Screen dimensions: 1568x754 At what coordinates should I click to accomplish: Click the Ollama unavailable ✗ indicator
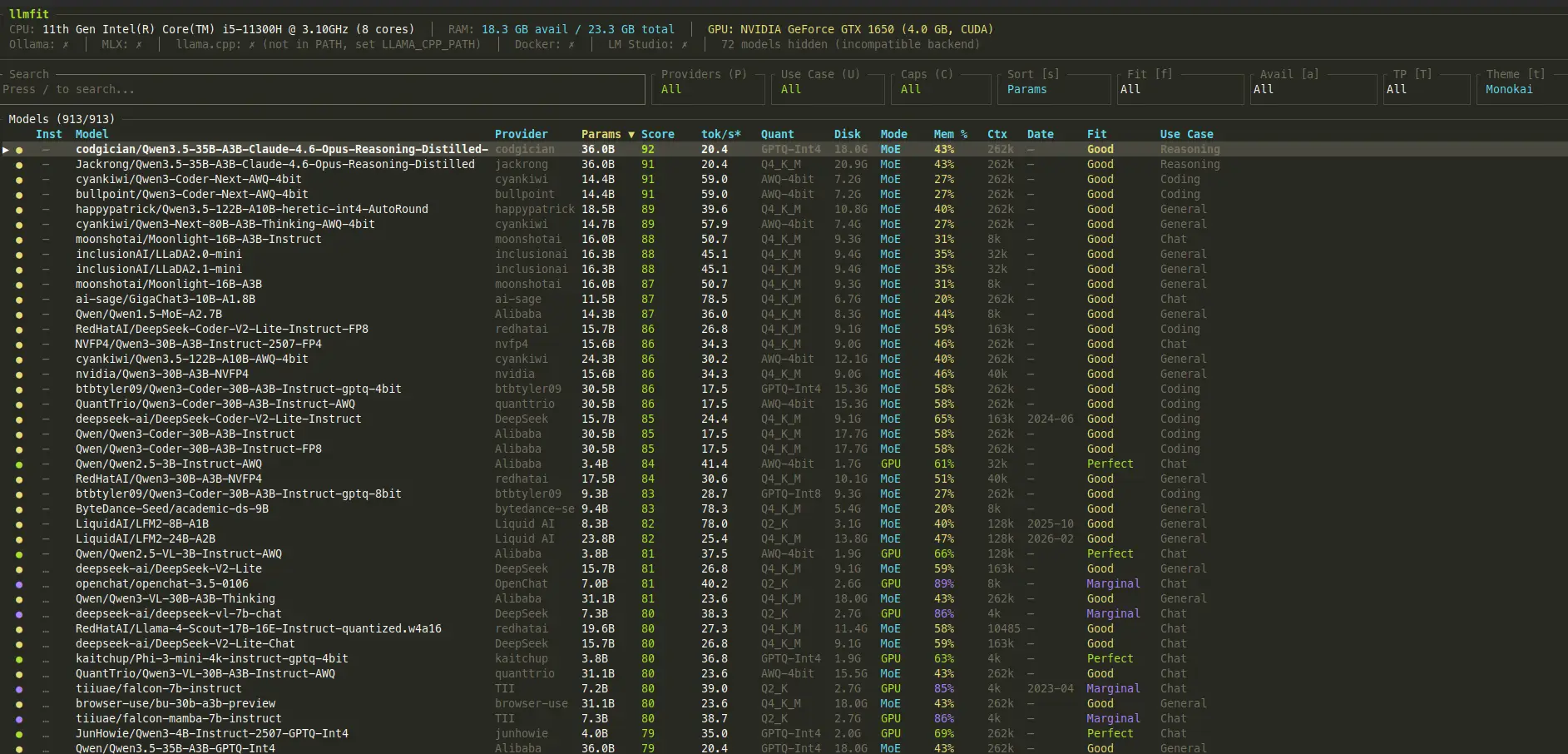66,44
